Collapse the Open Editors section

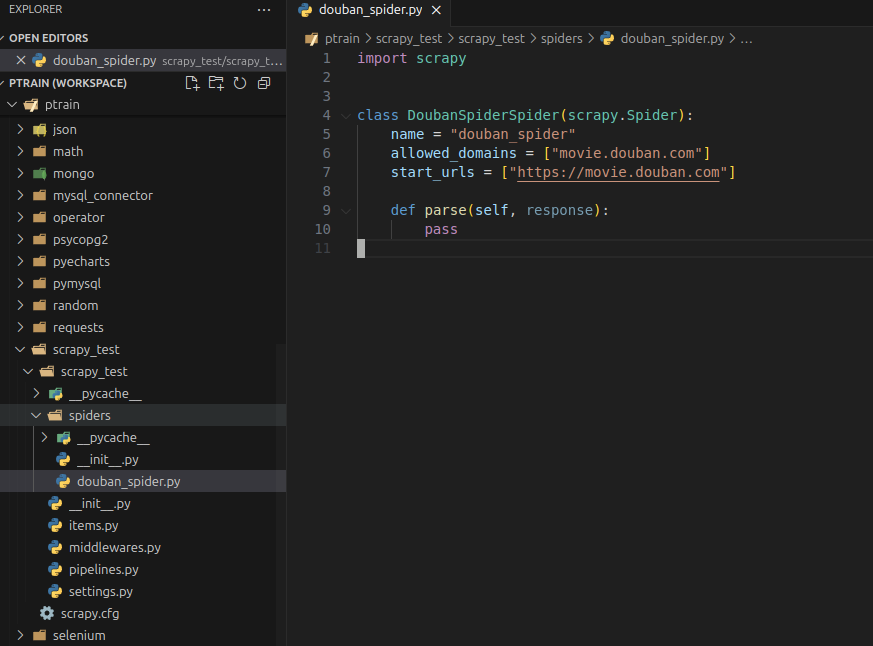(x=48, y=38)
